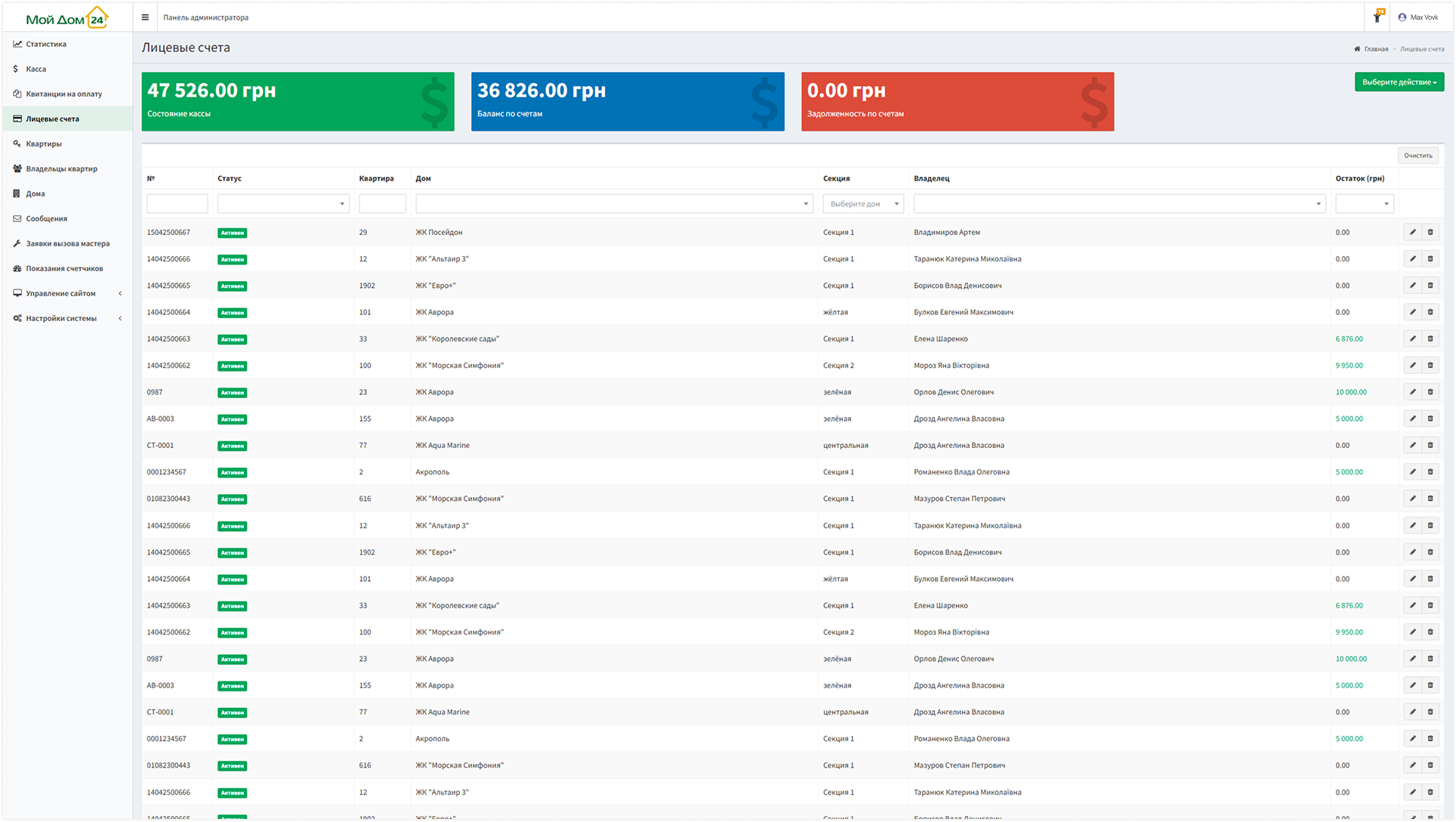Click the hamburger menu icon in the header

(145, 17)
